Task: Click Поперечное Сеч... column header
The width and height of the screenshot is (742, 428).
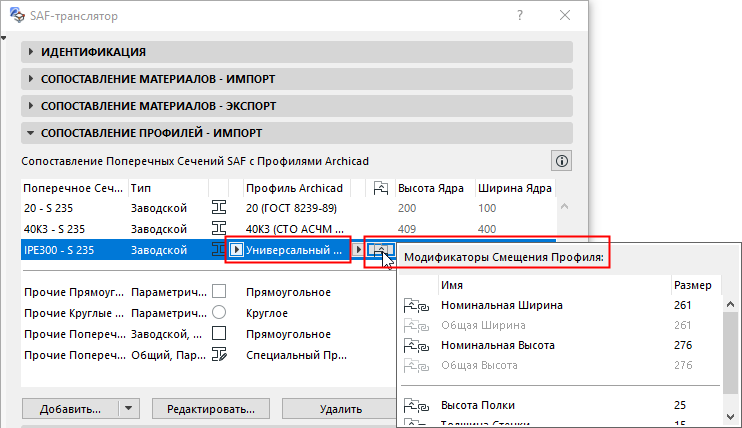Action: pos(74,188)
